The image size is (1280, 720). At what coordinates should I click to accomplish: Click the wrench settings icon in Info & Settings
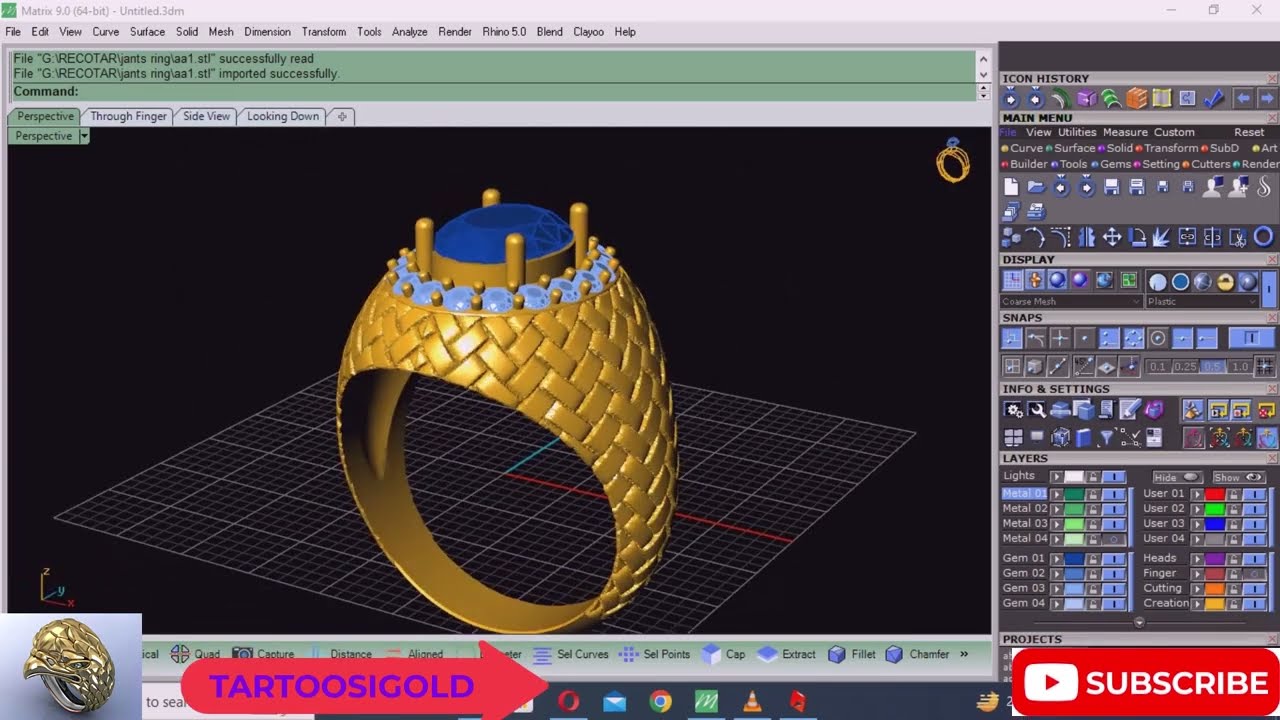[x=1037, y=410]
